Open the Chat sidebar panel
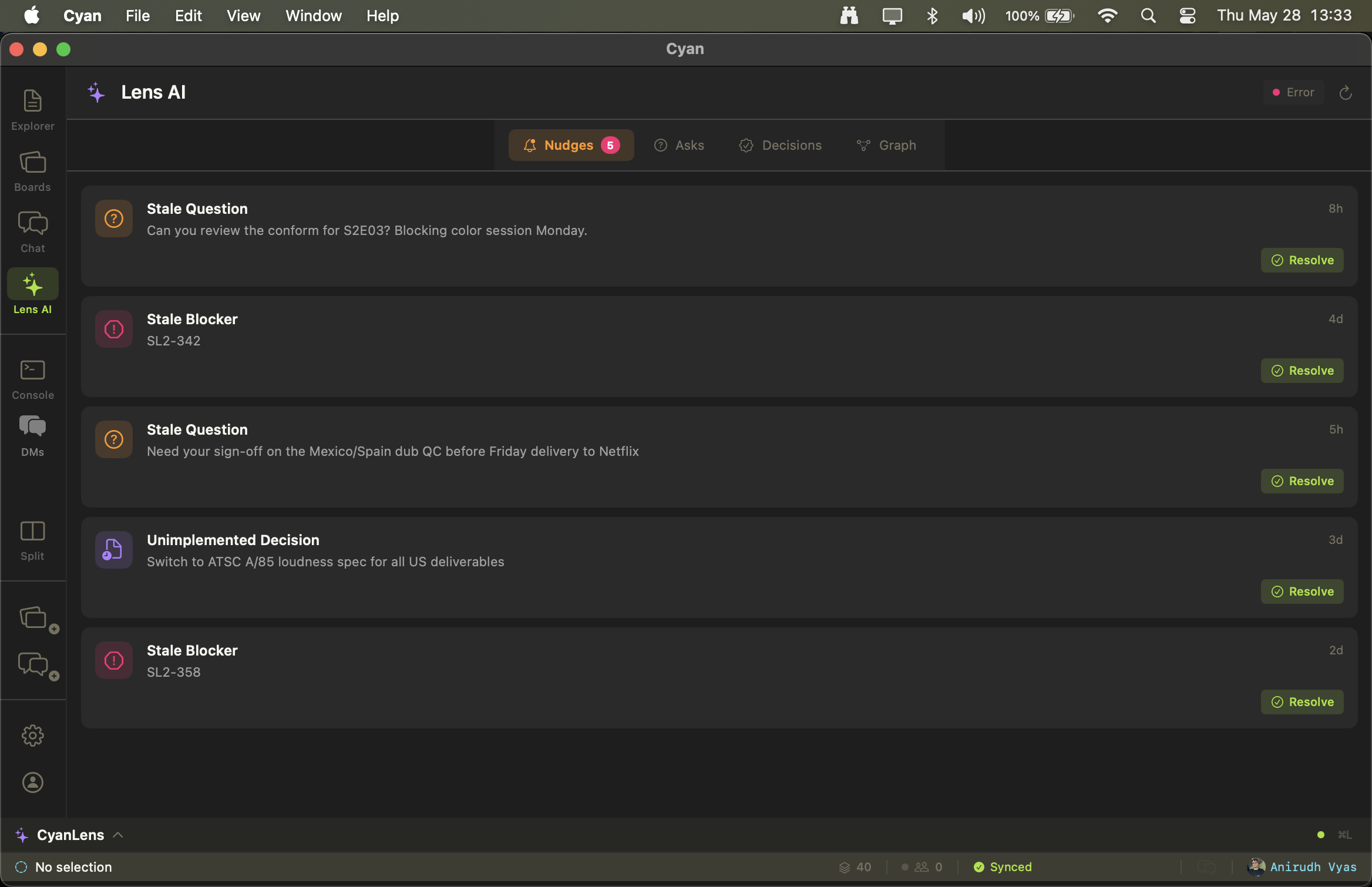Image resolution: width=1372 pixels, height=887 pixels. coord(33,232)
